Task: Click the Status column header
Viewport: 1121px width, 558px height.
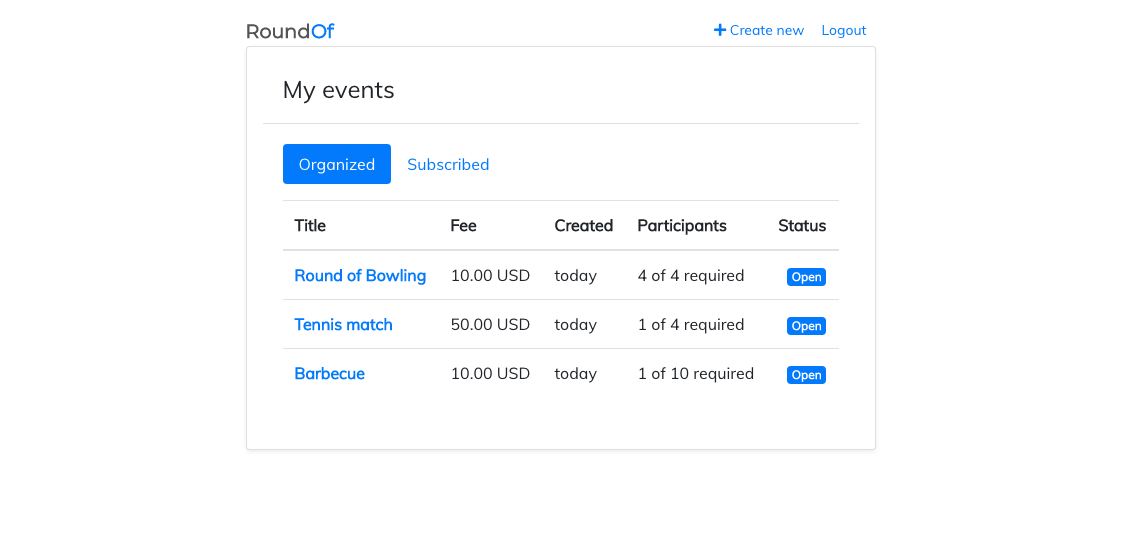Action: (802, 226)
